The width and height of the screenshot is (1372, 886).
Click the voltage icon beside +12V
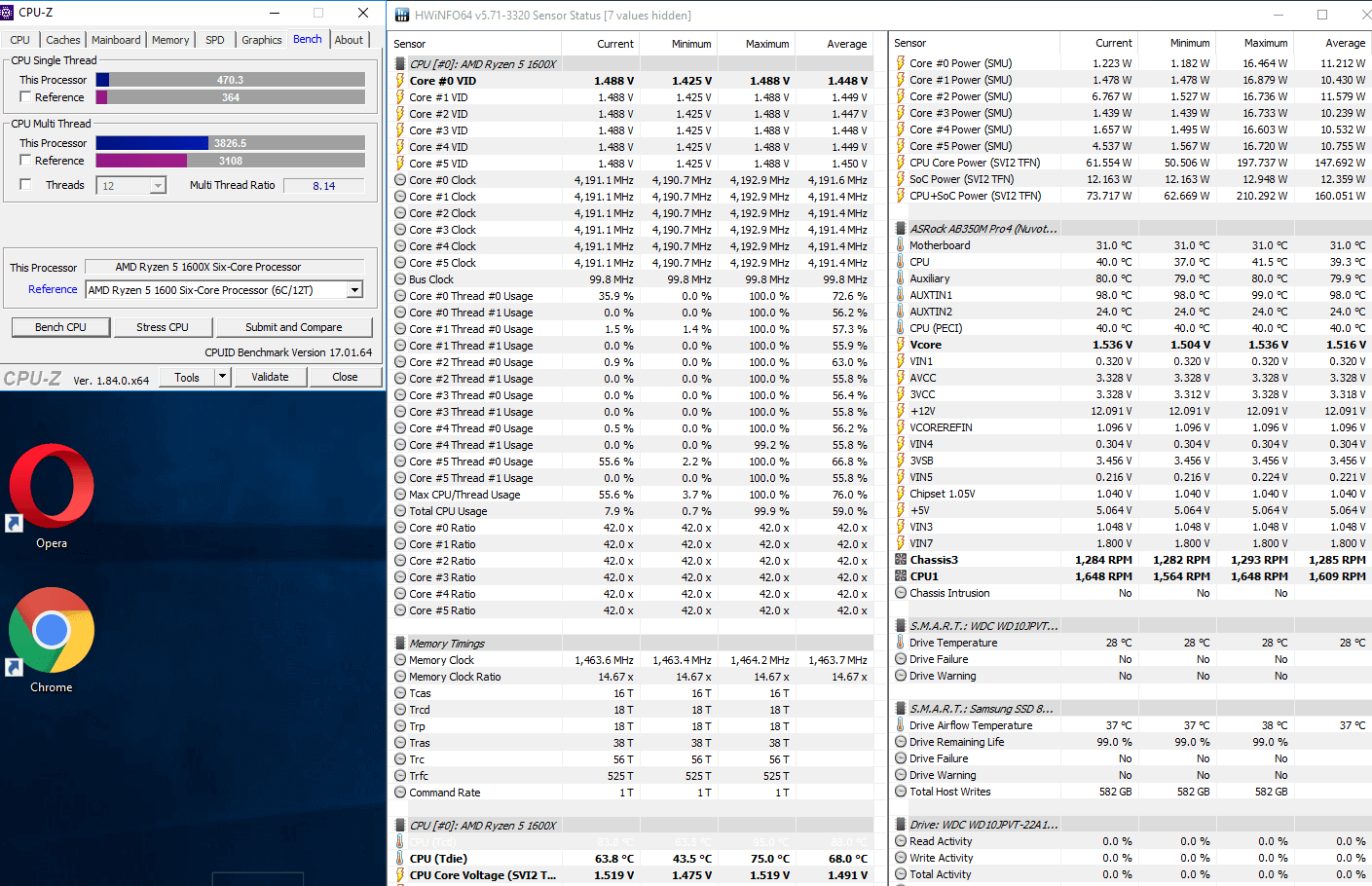coord(901,411)
